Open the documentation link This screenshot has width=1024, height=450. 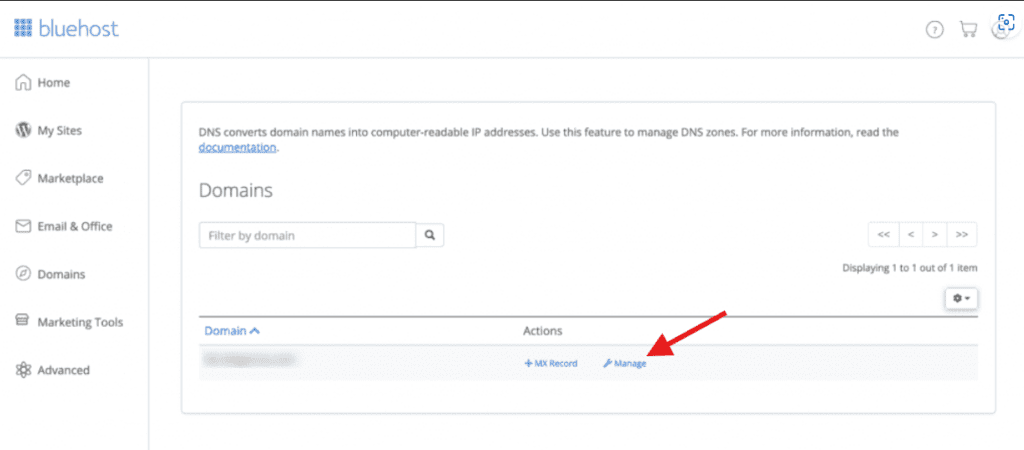click(237, 148)
